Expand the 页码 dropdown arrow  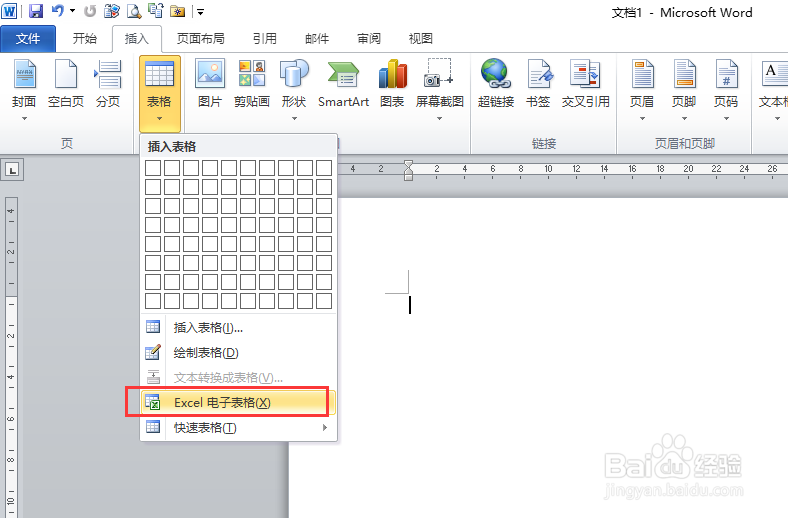tap(726, 119)
